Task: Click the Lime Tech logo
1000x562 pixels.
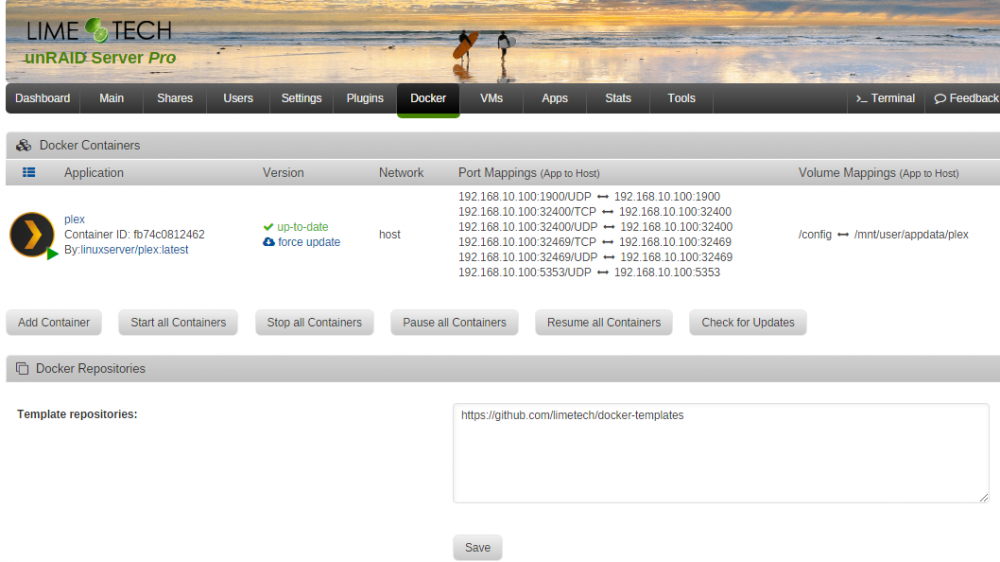Action: [99, 30]
